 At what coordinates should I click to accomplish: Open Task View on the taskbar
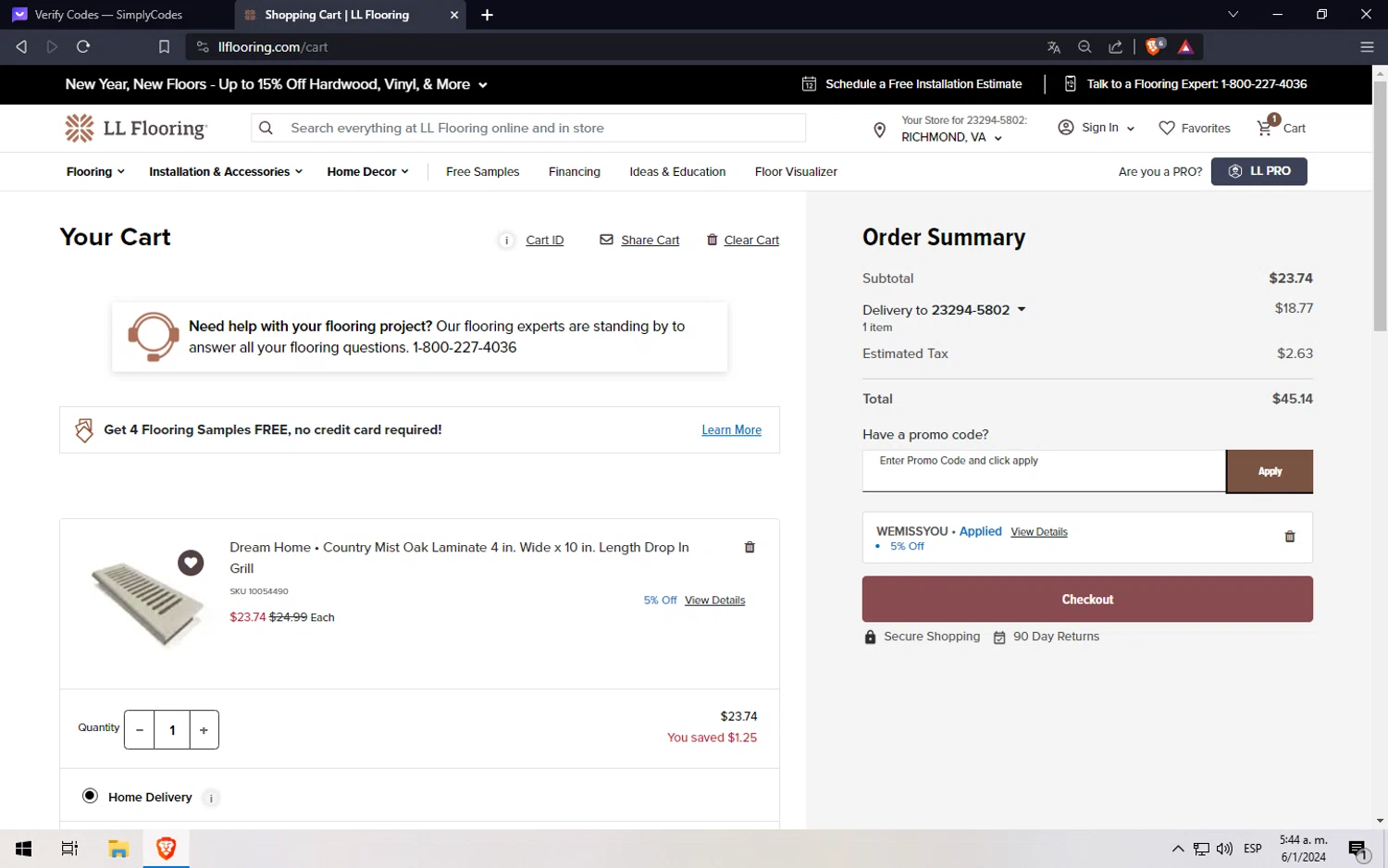[69, 849]
